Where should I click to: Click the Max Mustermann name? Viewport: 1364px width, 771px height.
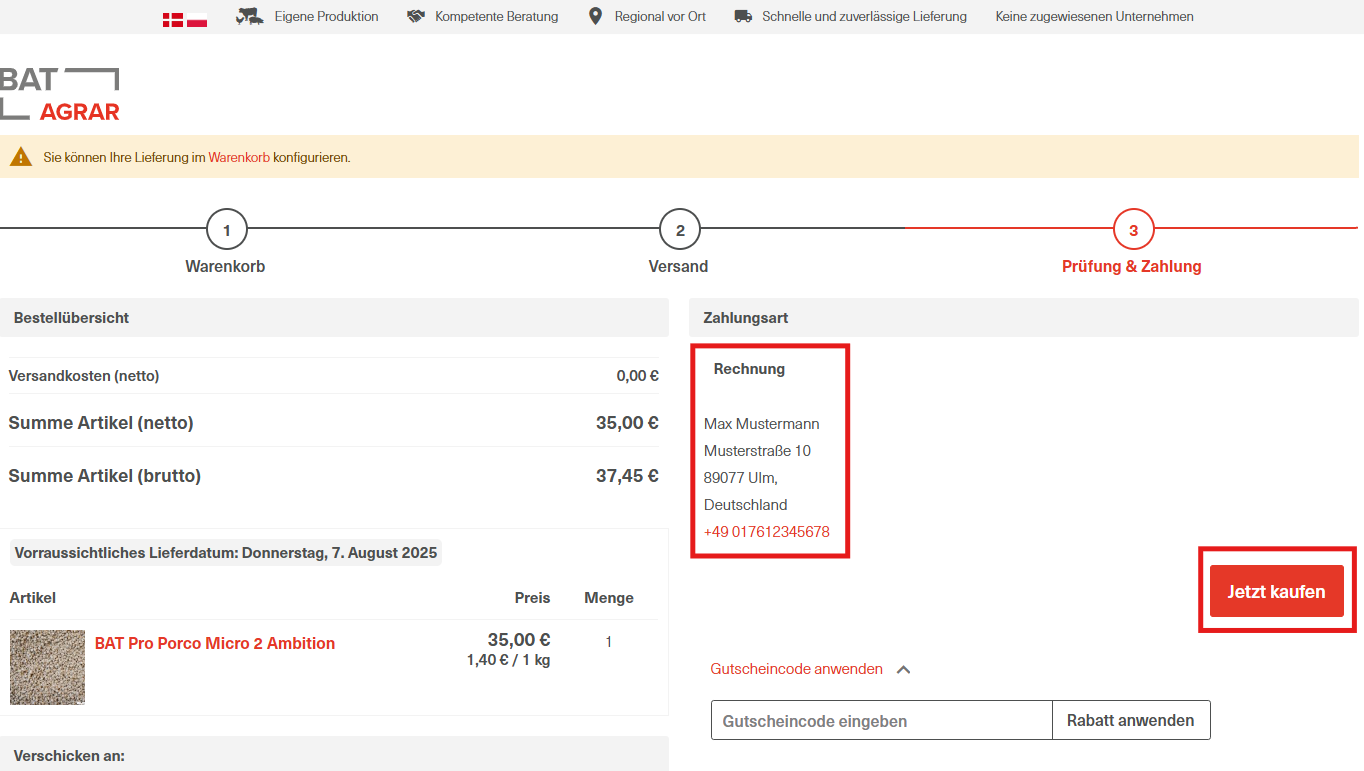762,424
